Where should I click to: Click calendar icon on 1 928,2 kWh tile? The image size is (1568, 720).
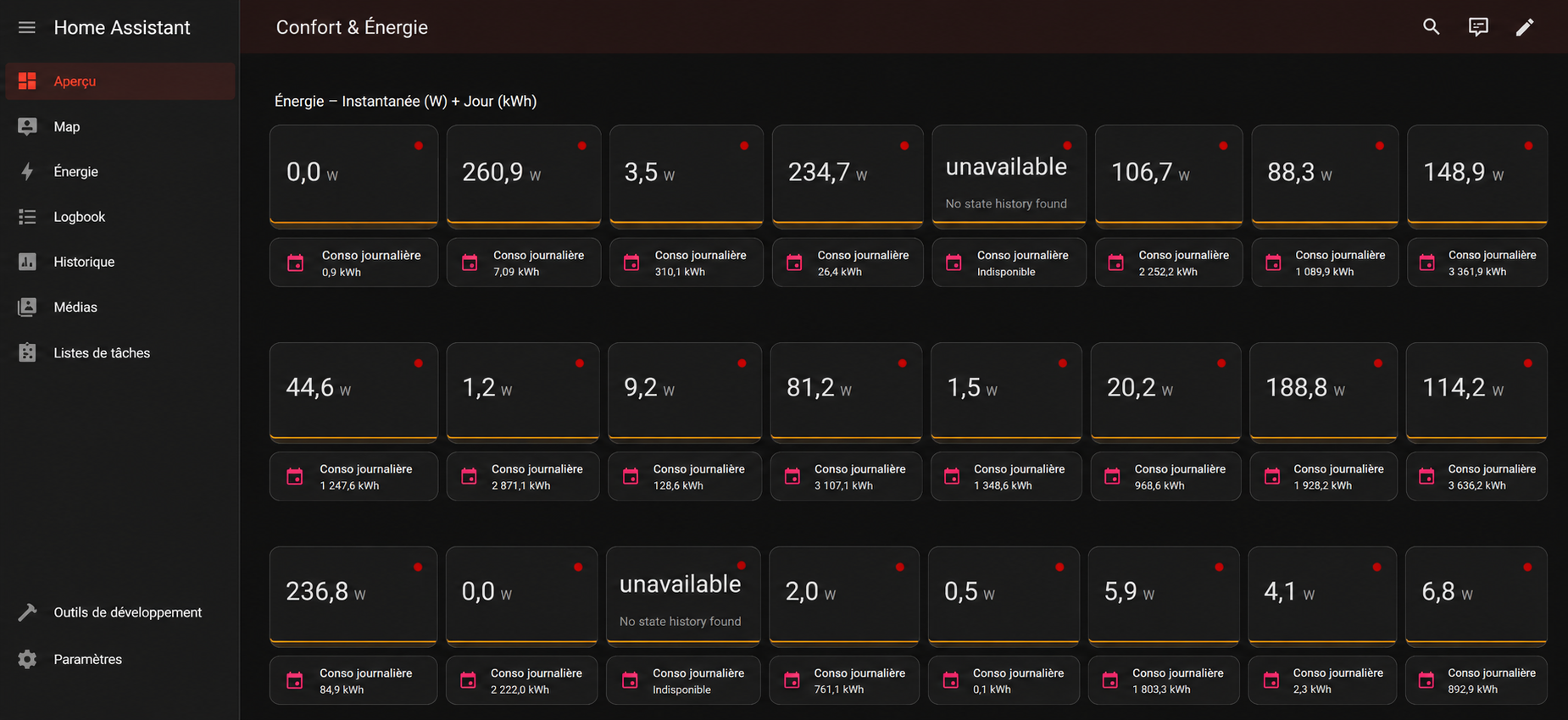1272,476
